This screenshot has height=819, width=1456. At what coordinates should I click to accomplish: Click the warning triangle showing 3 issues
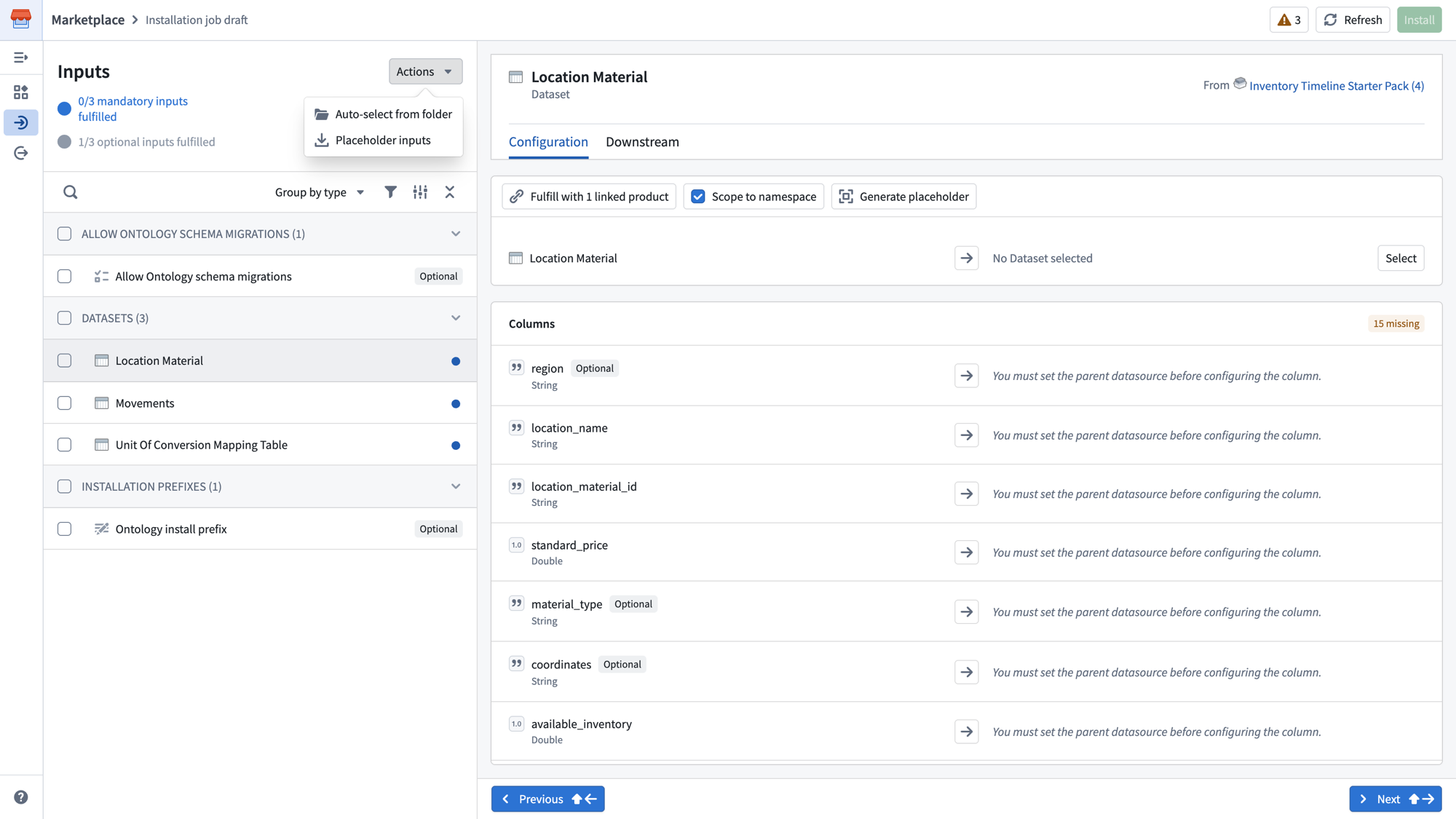coord(1289,20)
